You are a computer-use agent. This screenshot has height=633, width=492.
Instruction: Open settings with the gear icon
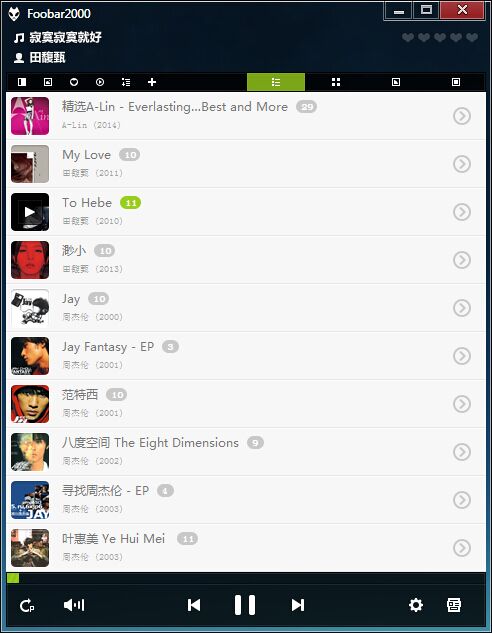(416, 605)
